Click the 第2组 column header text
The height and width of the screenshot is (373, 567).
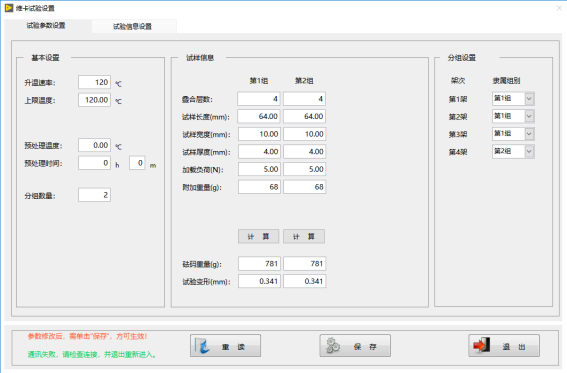(x=304, y=81)
